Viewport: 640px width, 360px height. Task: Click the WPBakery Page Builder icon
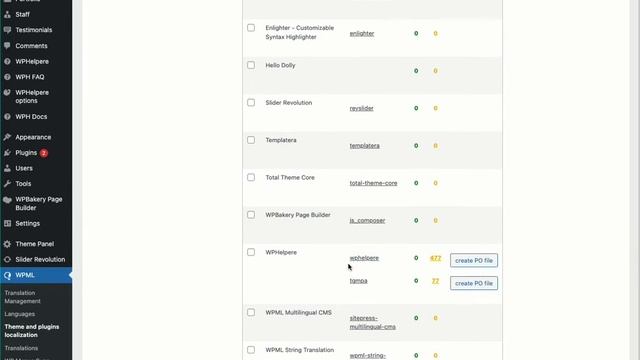click(7, 200)
